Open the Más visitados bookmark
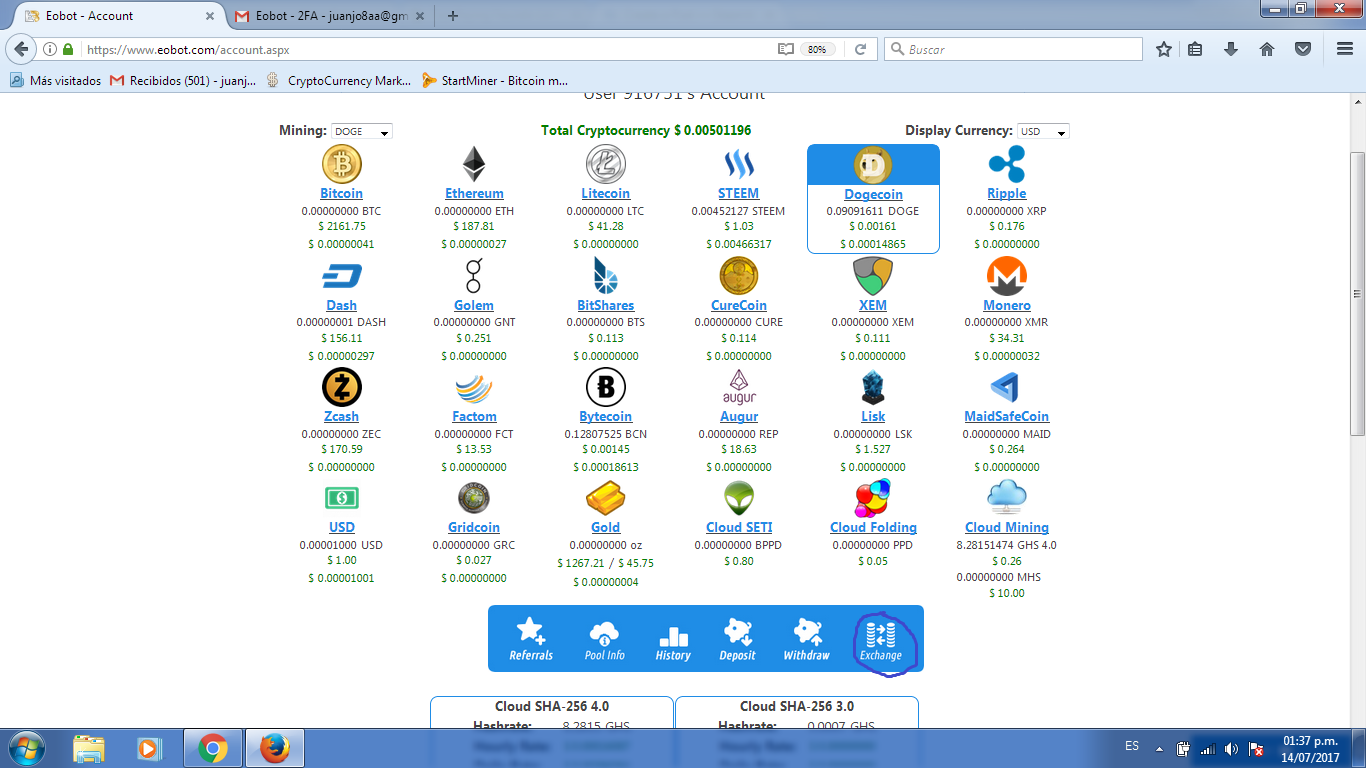This screenshot has width=1366, height=768. click(56, 80)
